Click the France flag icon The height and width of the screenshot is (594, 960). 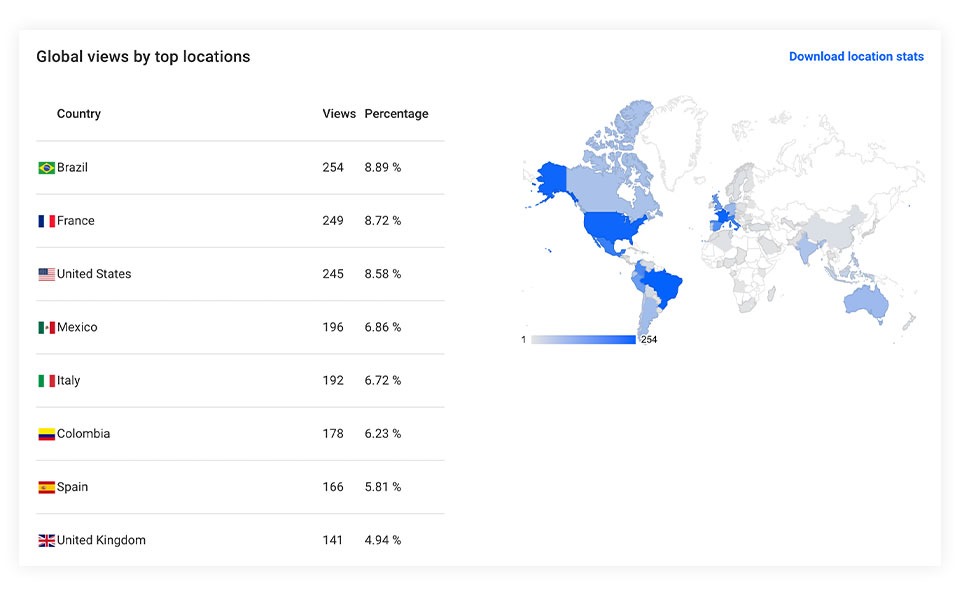tap(47, 221)
